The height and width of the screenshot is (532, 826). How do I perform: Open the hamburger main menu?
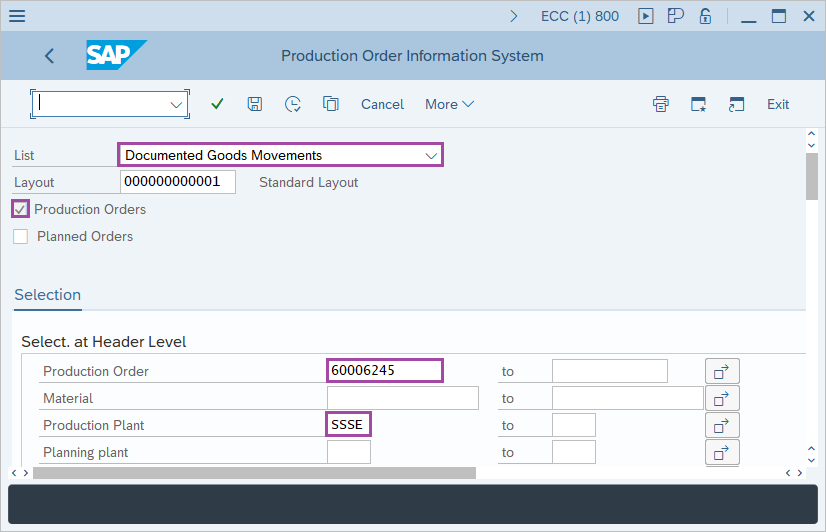pos(17,16)
